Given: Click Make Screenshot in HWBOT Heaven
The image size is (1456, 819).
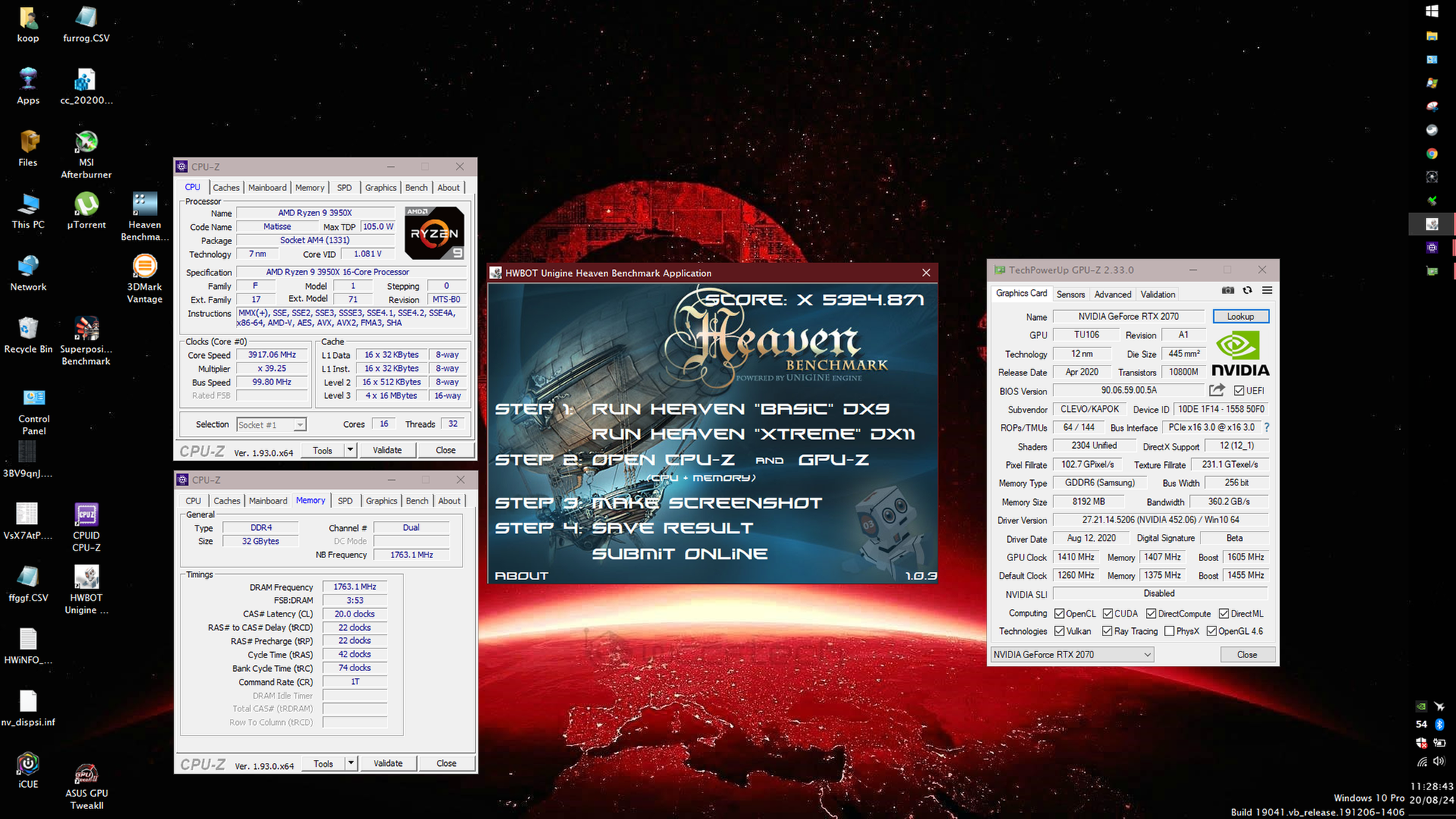Looking at the screenshot, I should 706,503.
